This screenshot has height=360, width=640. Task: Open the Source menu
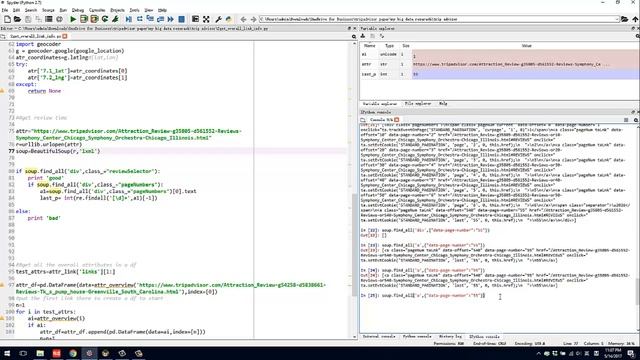48,10
